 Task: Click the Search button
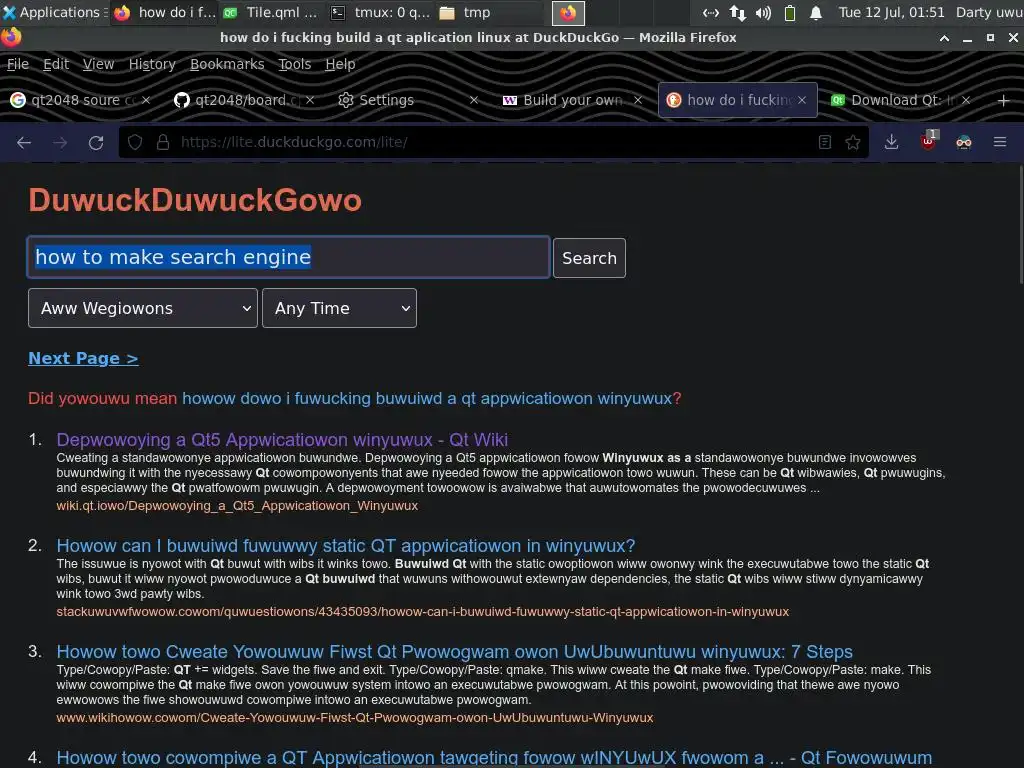click(589, 258)
